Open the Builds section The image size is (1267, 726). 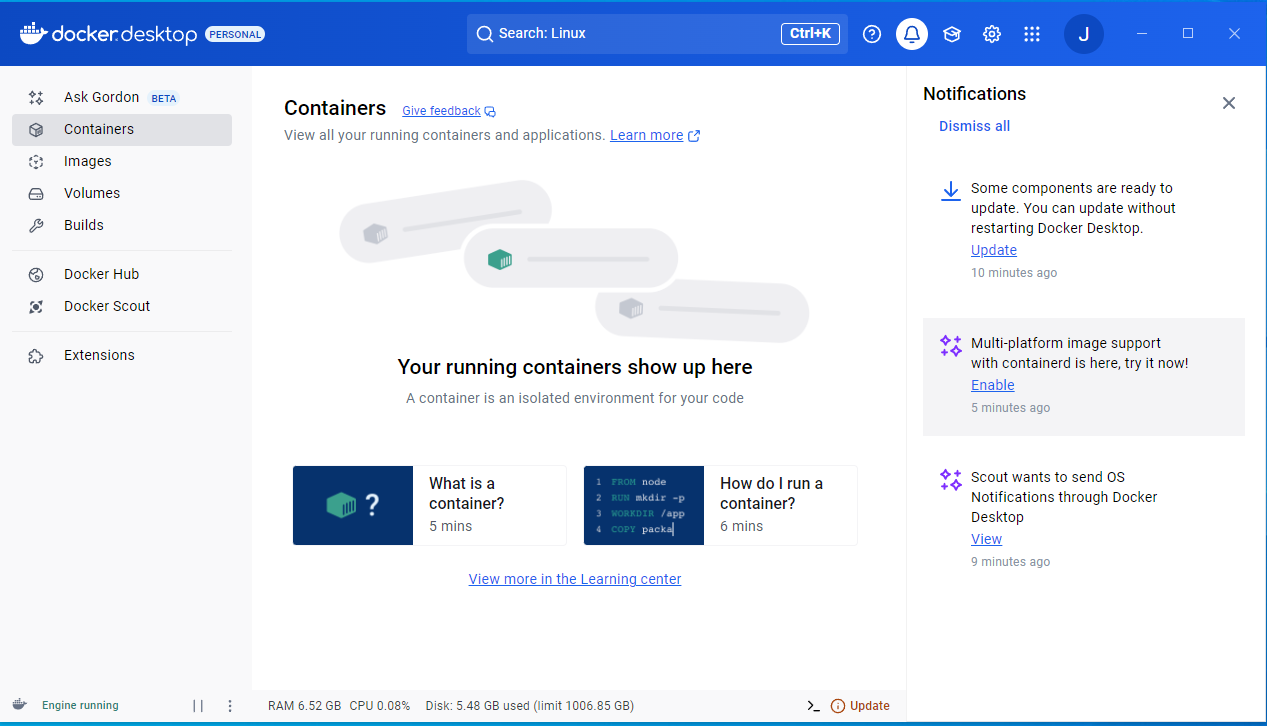(122, 225)
